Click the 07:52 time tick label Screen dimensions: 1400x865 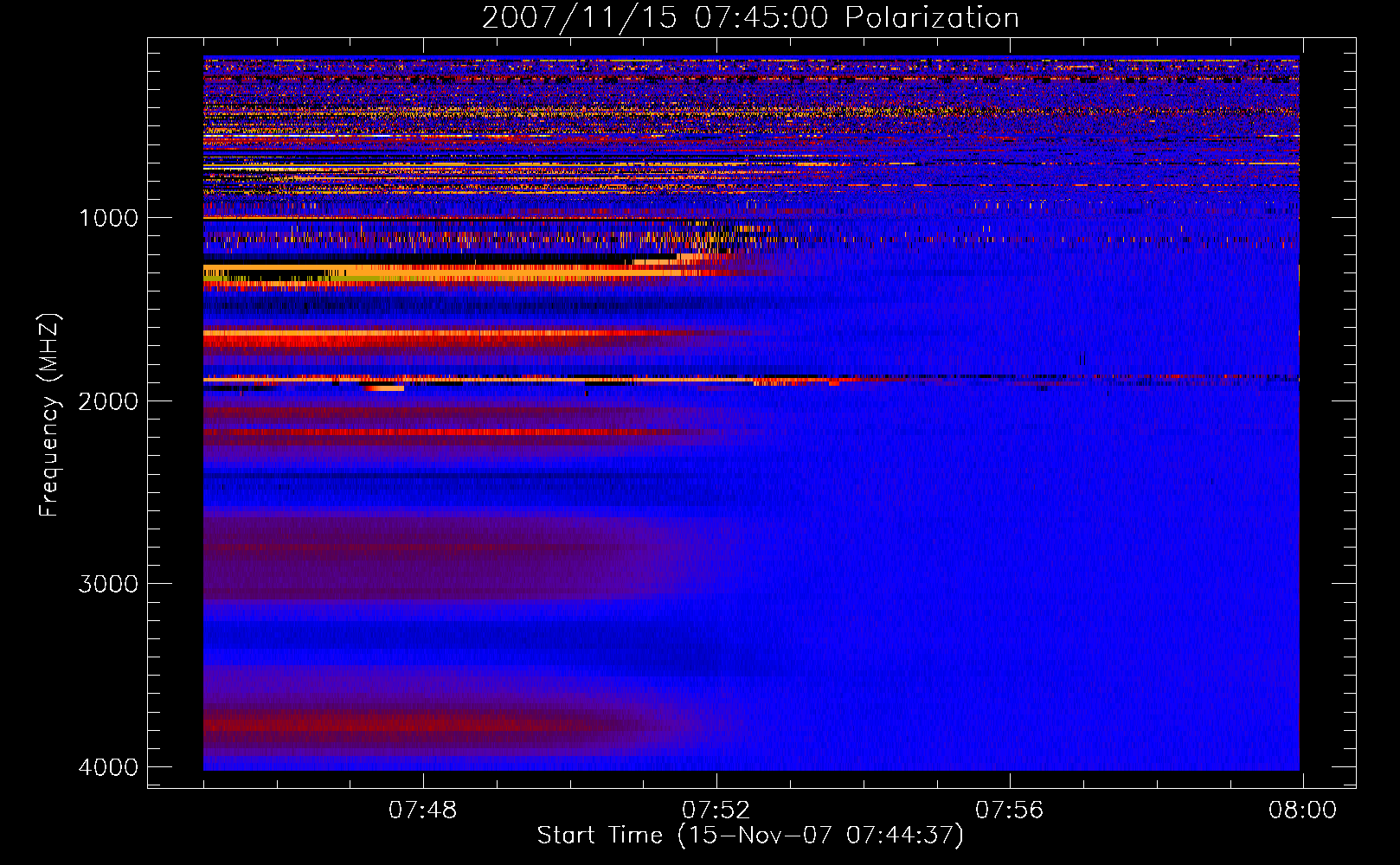(x=716, y=811)
